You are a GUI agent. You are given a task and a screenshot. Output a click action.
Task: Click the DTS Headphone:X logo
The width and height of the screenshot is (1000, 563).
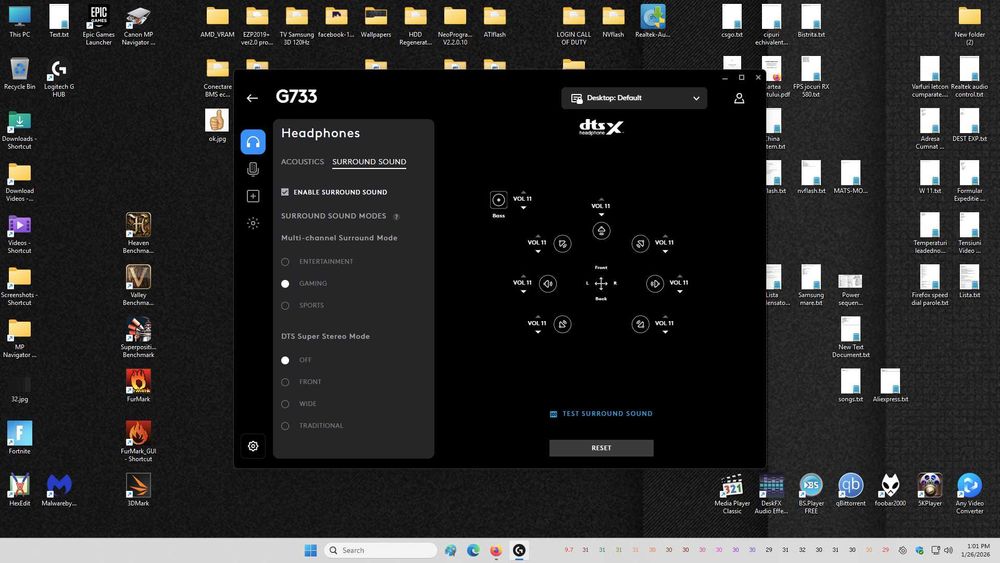pos(601,128)
